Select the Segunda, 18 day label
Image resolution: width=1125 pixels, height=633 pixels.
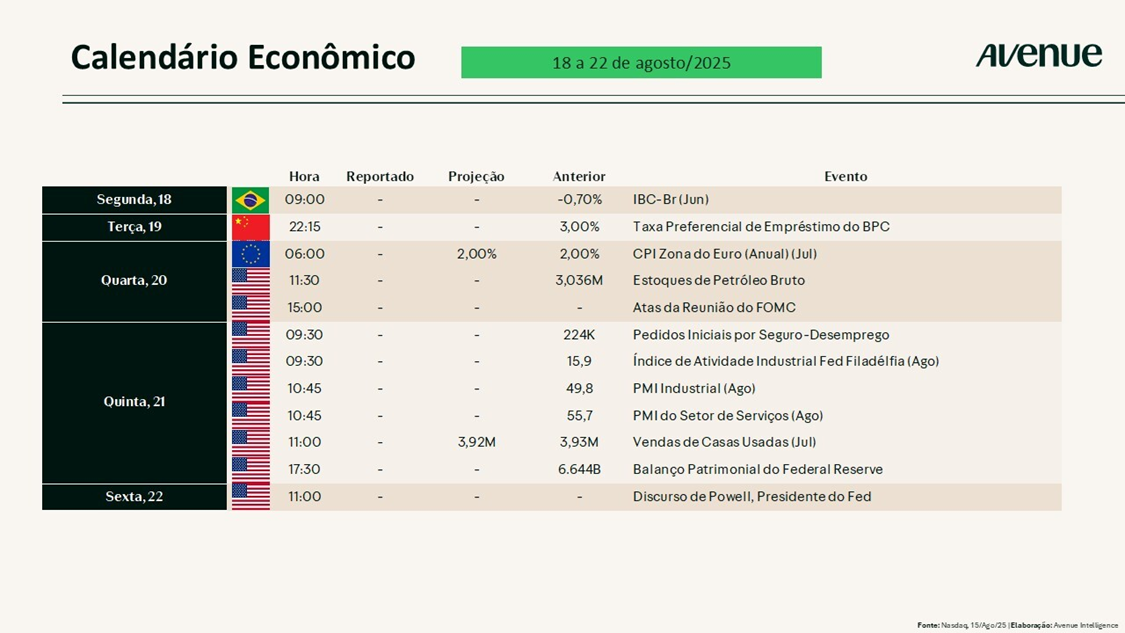pyautogui.click(x=134, y=200)
